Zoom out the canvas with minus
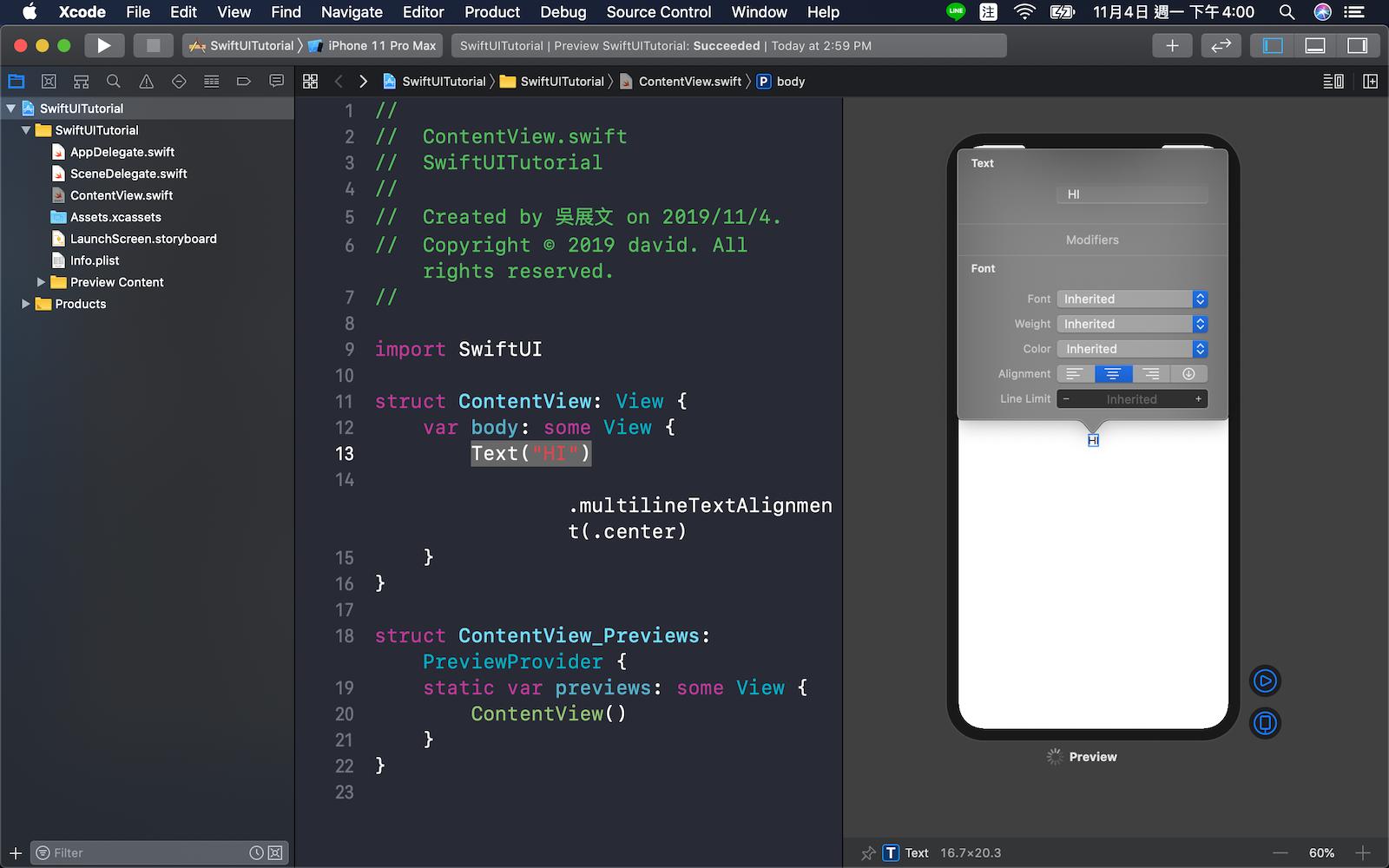Viewport: 1389px width, 868px height. (1280, 853)
